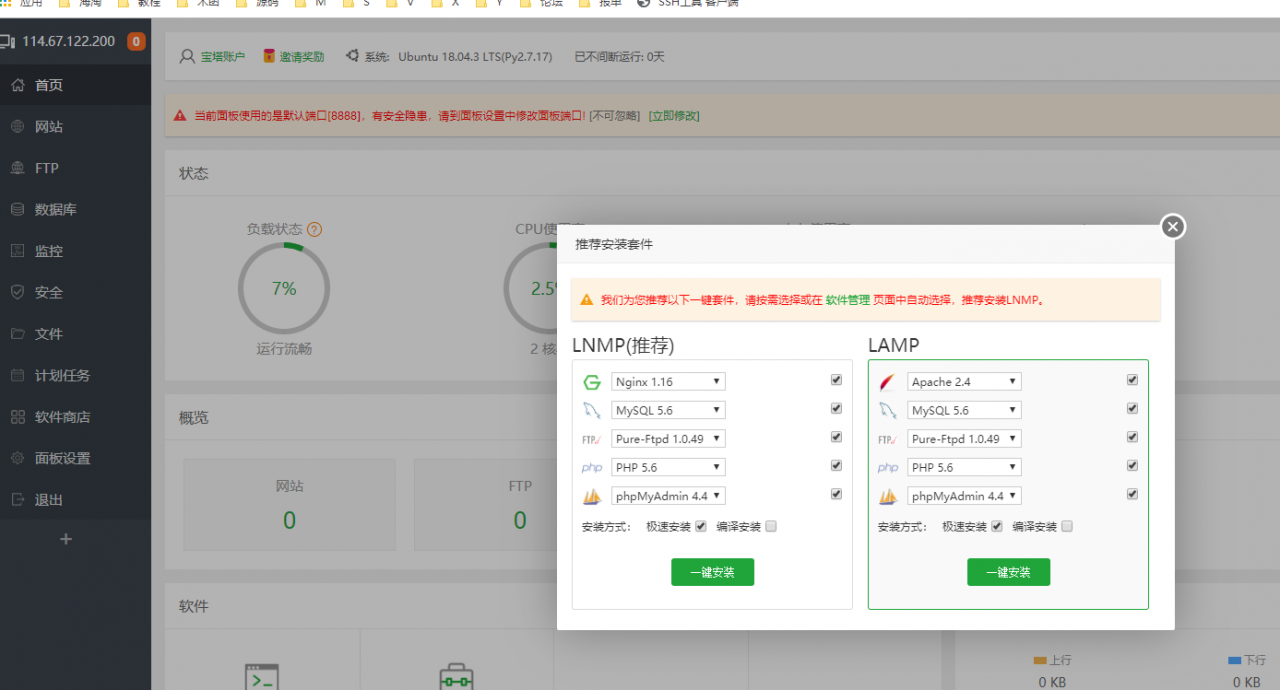Enable the LAMP 编译安装 checkbox
1280x690 pixels.
point(1067,526)
